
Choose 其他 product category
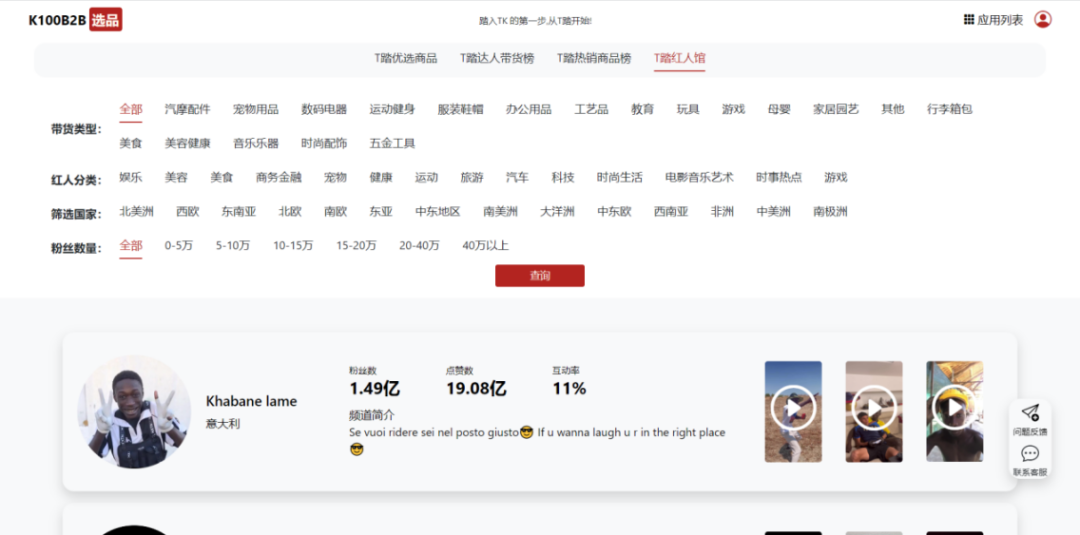[893, 109]
